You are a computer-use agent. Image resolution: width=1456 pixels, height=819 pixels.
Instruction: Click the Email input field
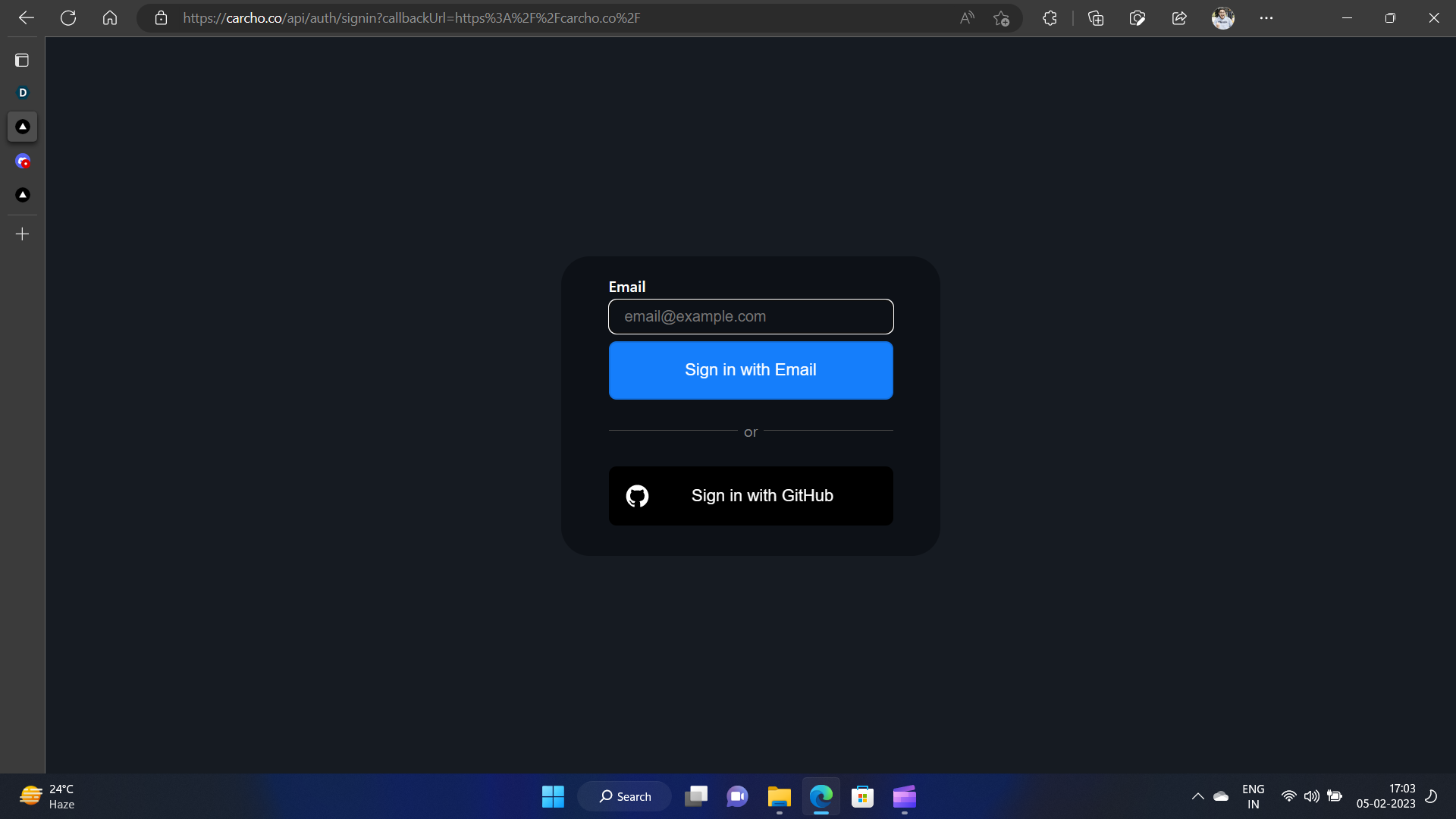pos(751,316)
